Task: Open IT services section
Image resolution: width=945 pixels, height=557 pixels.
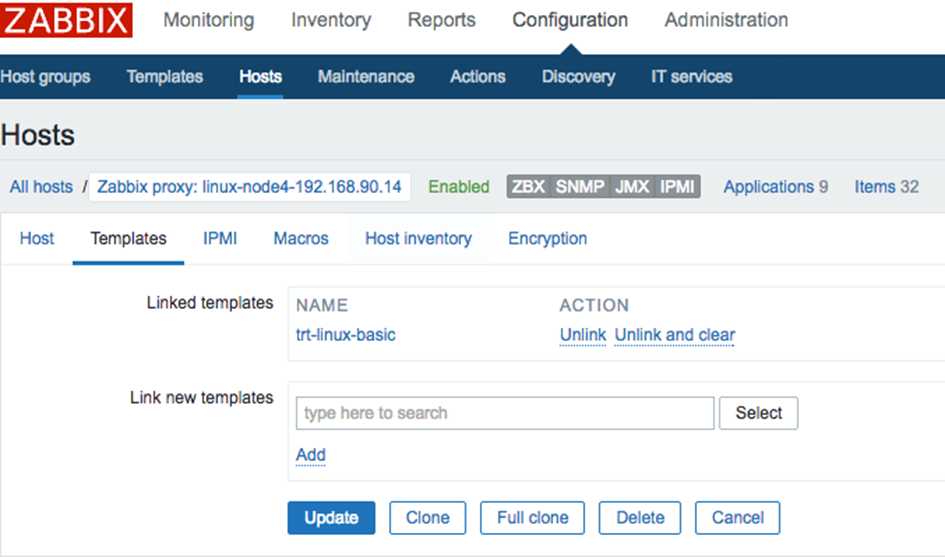Action: (691, 77)
